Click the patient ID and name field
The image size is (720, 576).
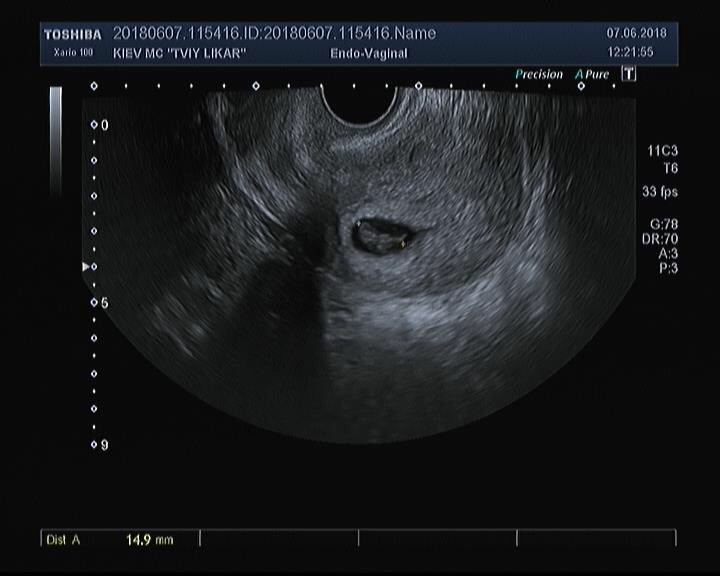[x=274, y=34]
